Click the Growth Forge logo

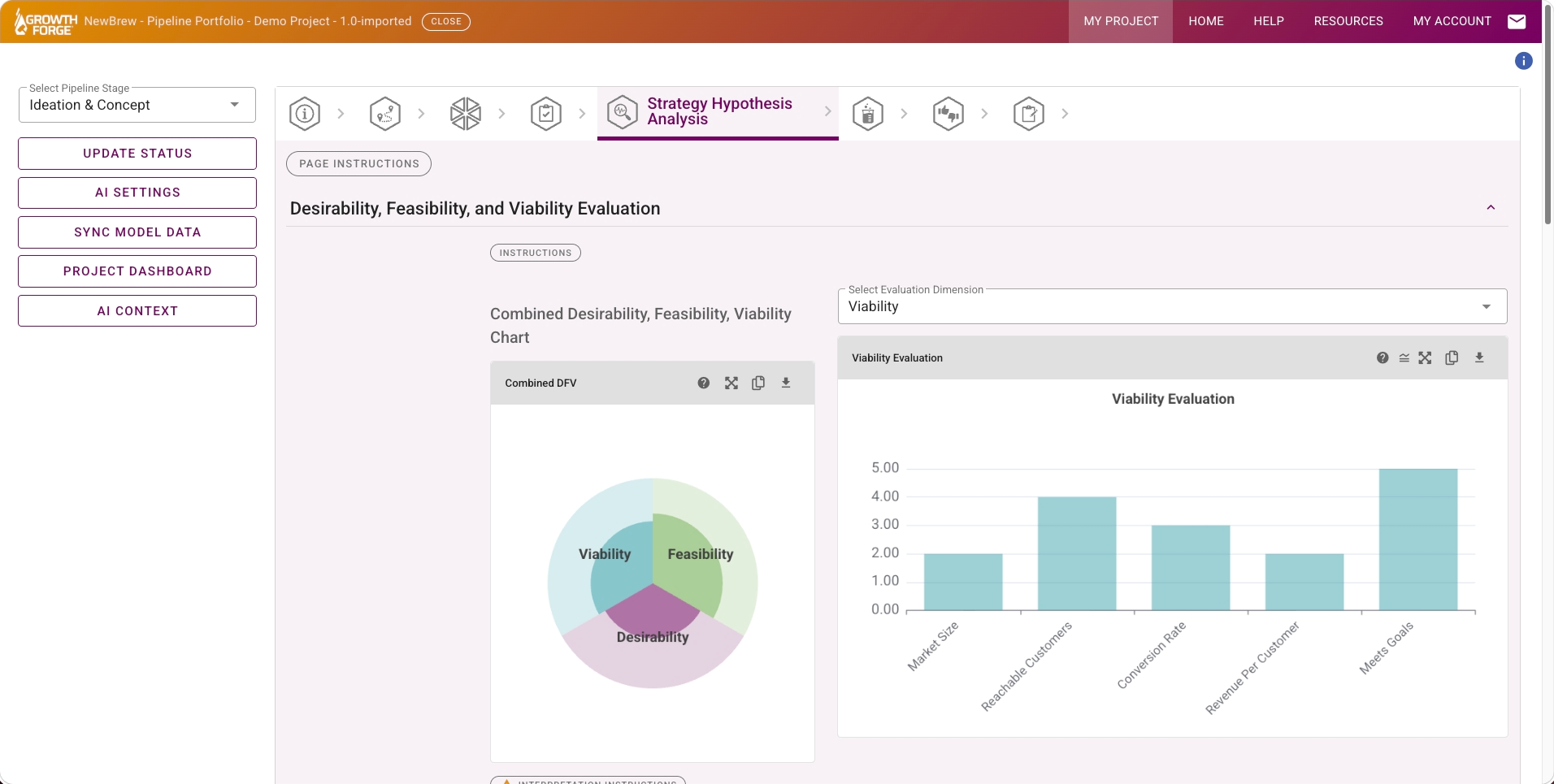[46, 22]
